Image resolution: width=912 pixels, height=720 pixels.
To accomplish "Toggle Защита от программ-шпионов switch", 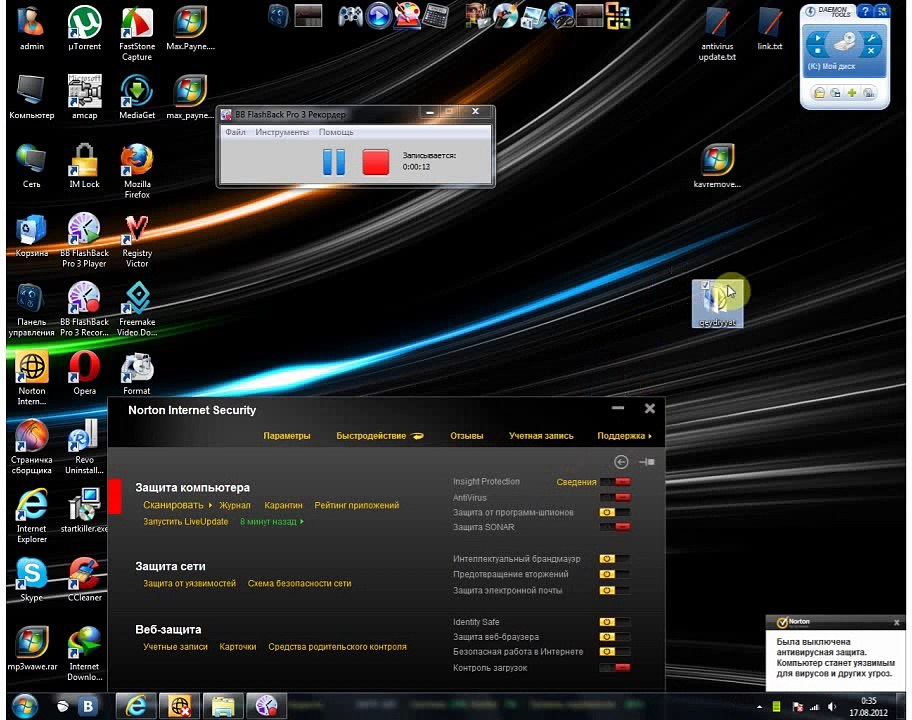I will (x=615, y=512).
